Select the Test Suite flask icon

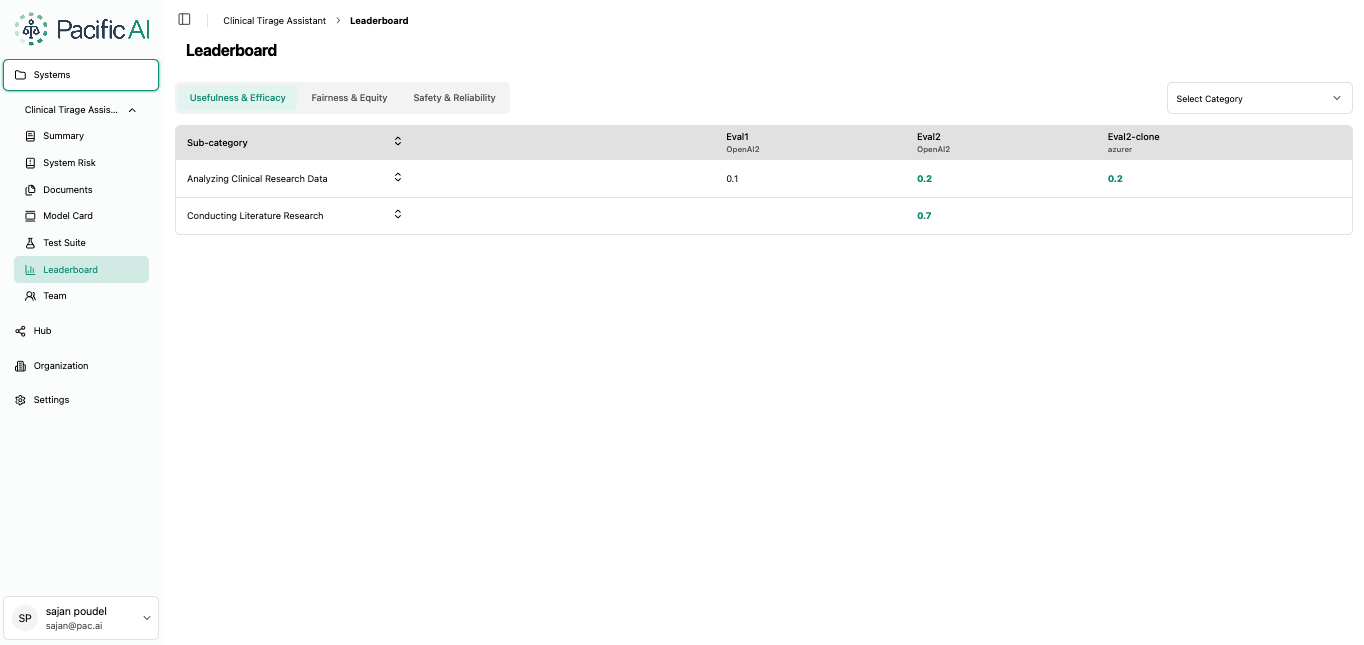coord(30,242)
